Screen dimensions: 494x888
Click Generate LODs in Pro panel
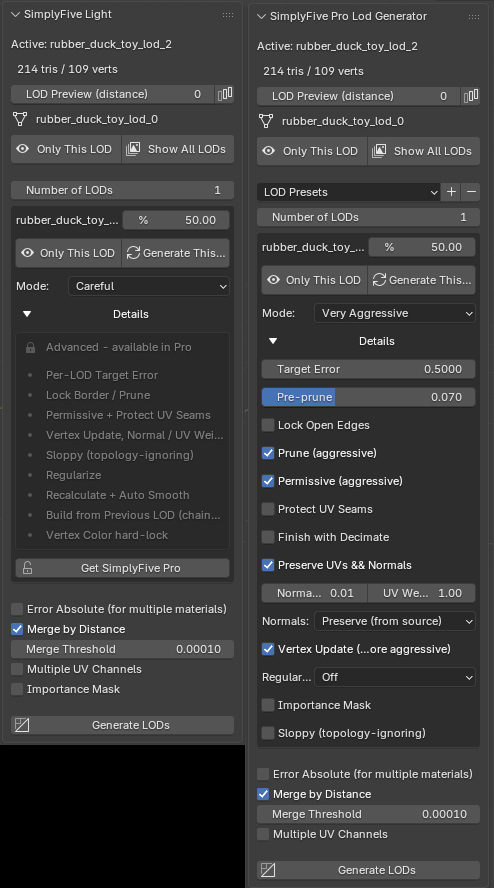pos(368,870)
